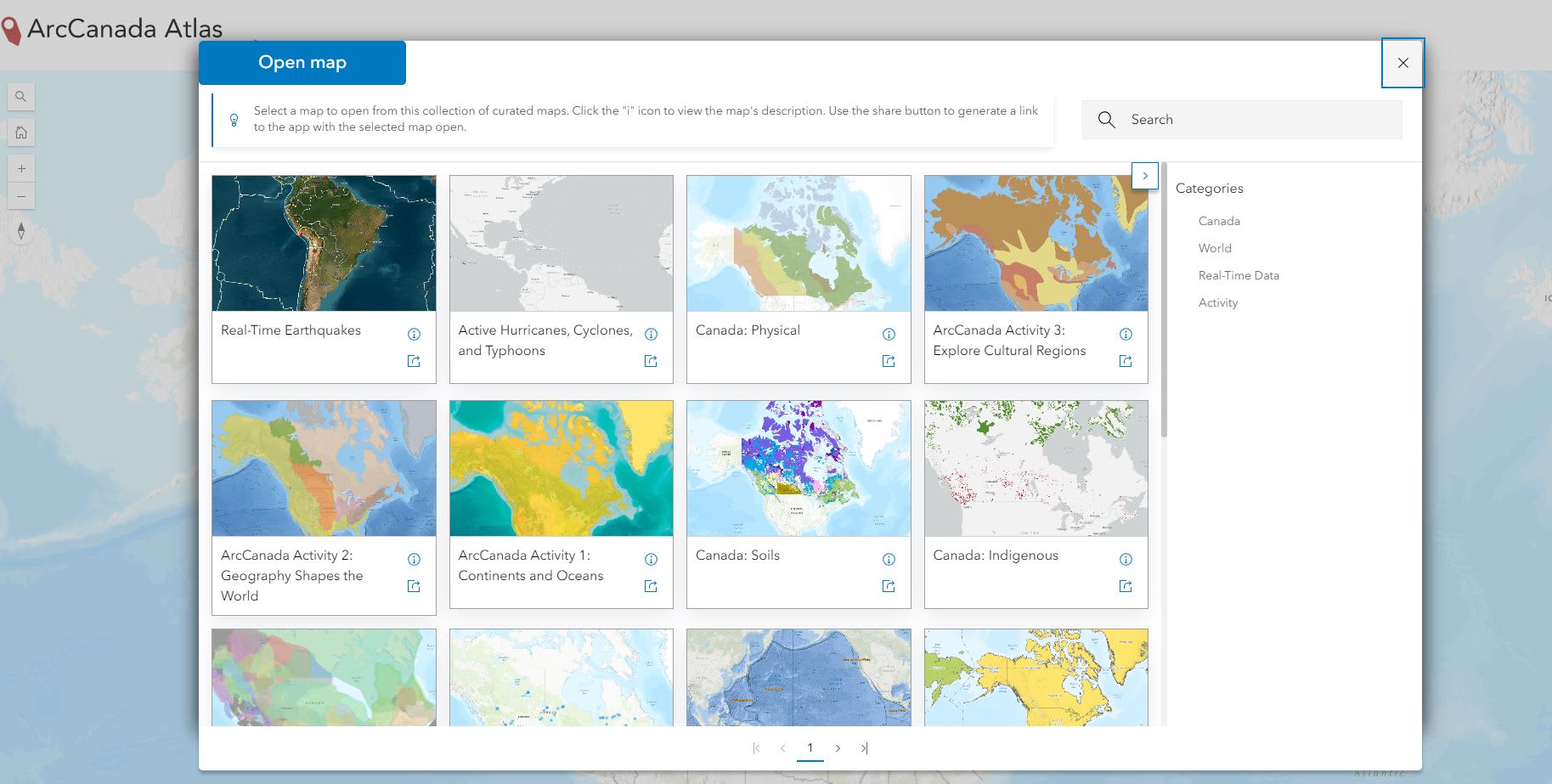Open Geography Shapes the World thumbnail

(324, 468)
